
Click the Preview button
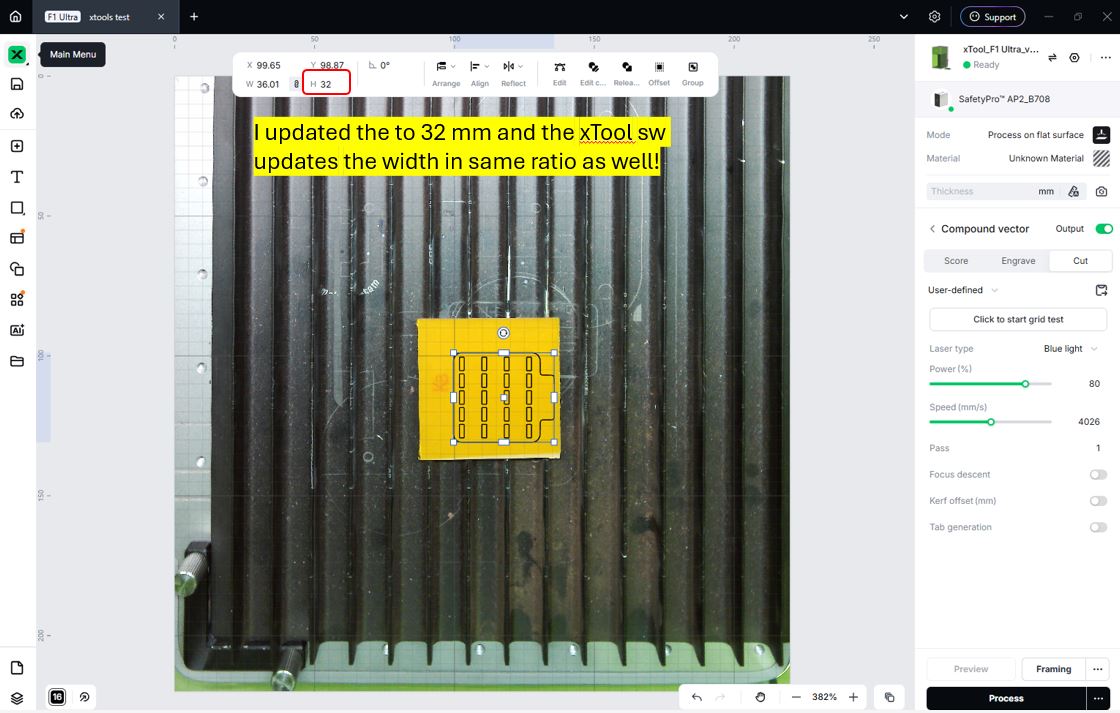tap(971, 669)
